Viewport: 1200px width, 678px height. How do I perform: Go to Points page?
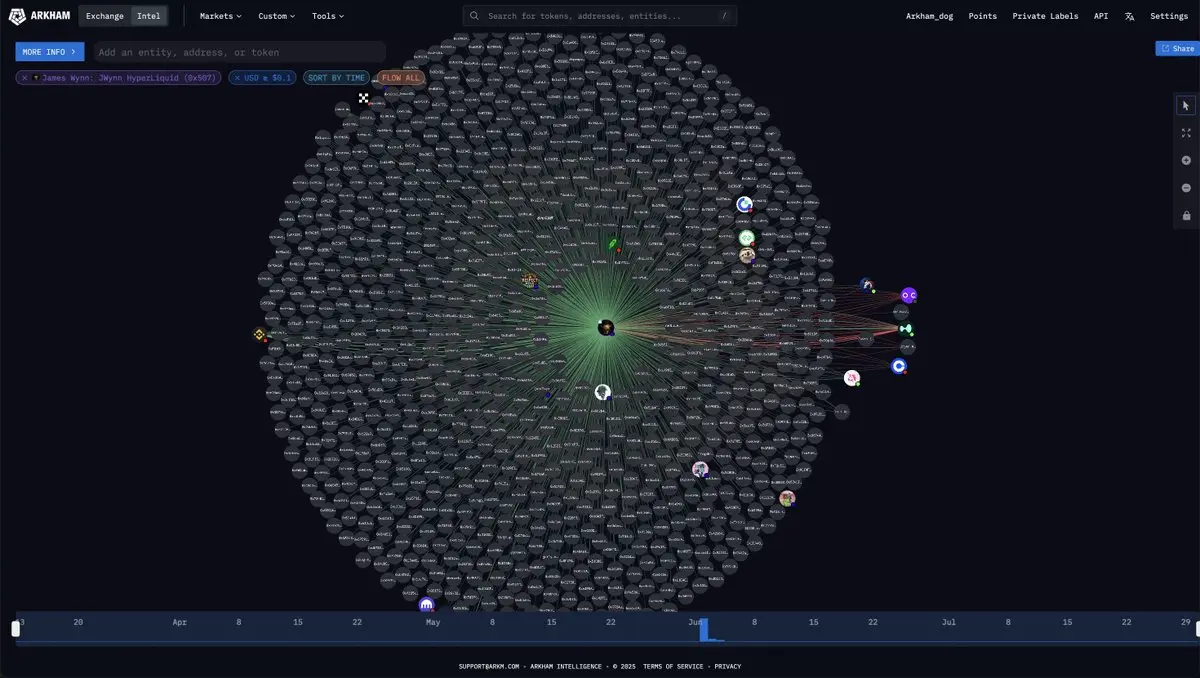pos(982,16)
